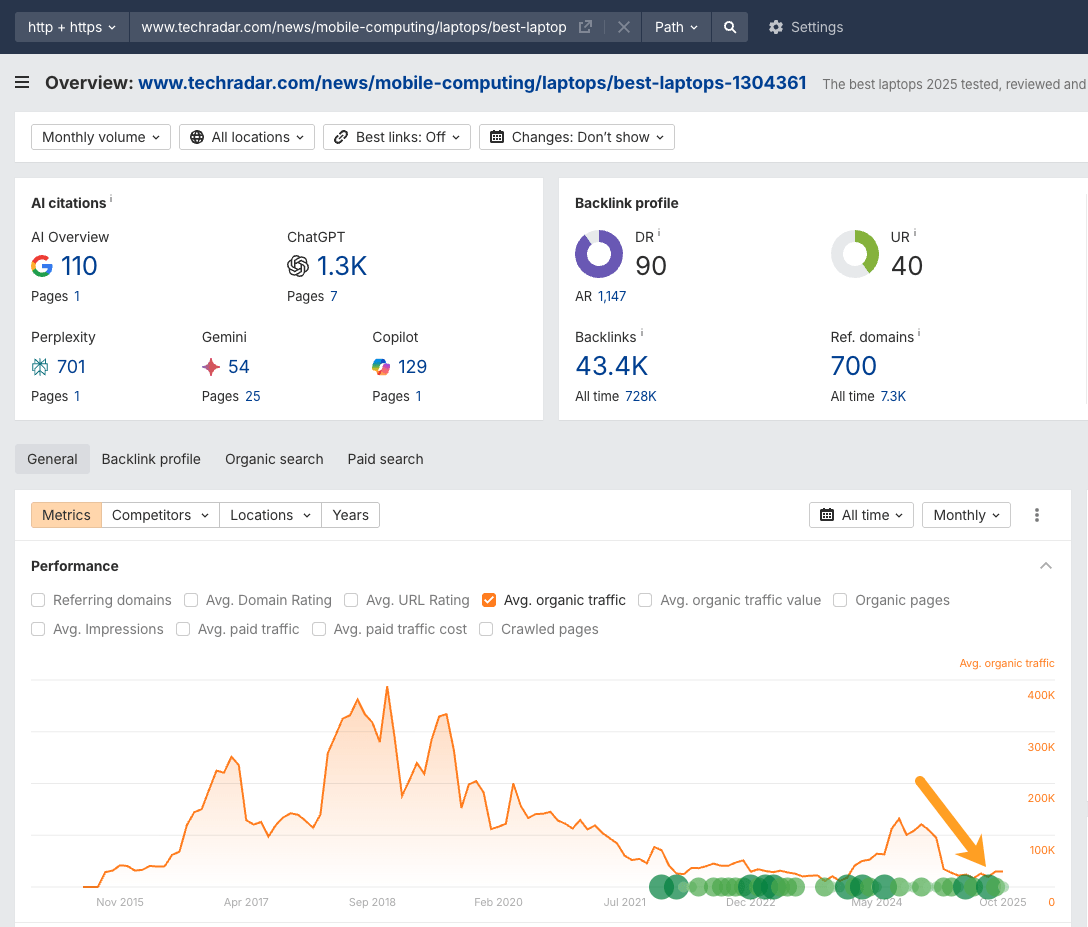Click the Perplexity icon
1088x927 pixels.
pos(42,367)
